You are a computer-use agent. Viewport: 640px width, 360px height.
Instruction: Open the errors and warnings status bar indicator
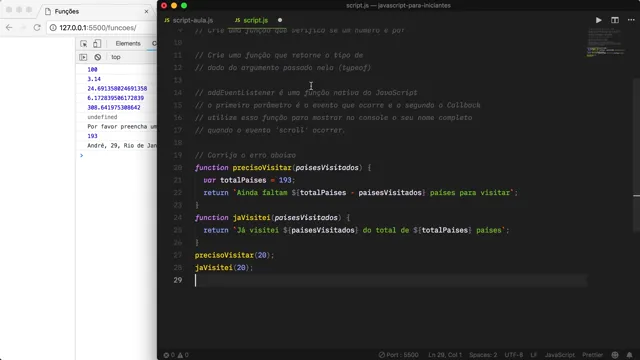[176, 355]
